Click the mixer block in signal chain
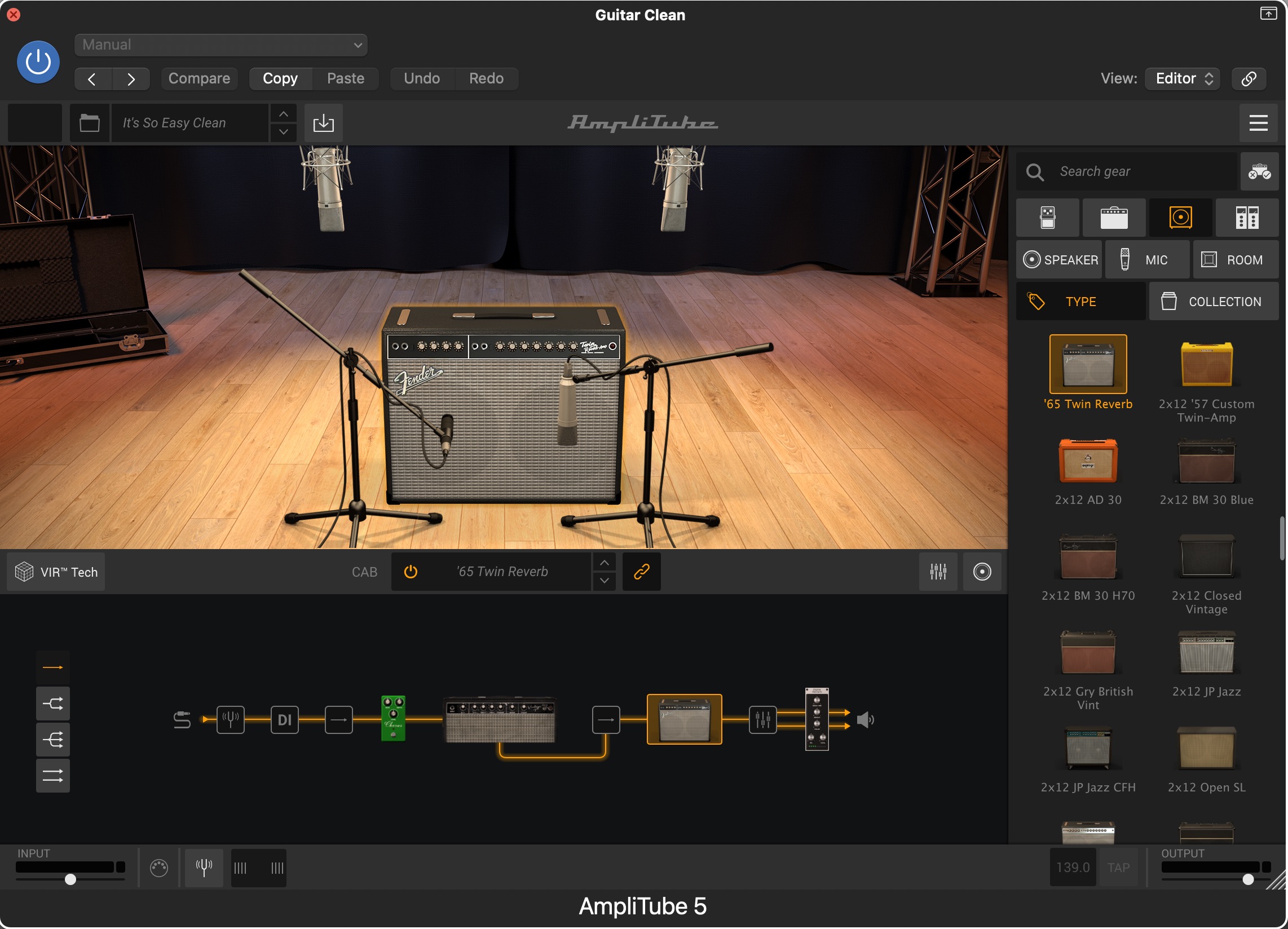This screenshot has width=1288, height=929. point(762,720)
